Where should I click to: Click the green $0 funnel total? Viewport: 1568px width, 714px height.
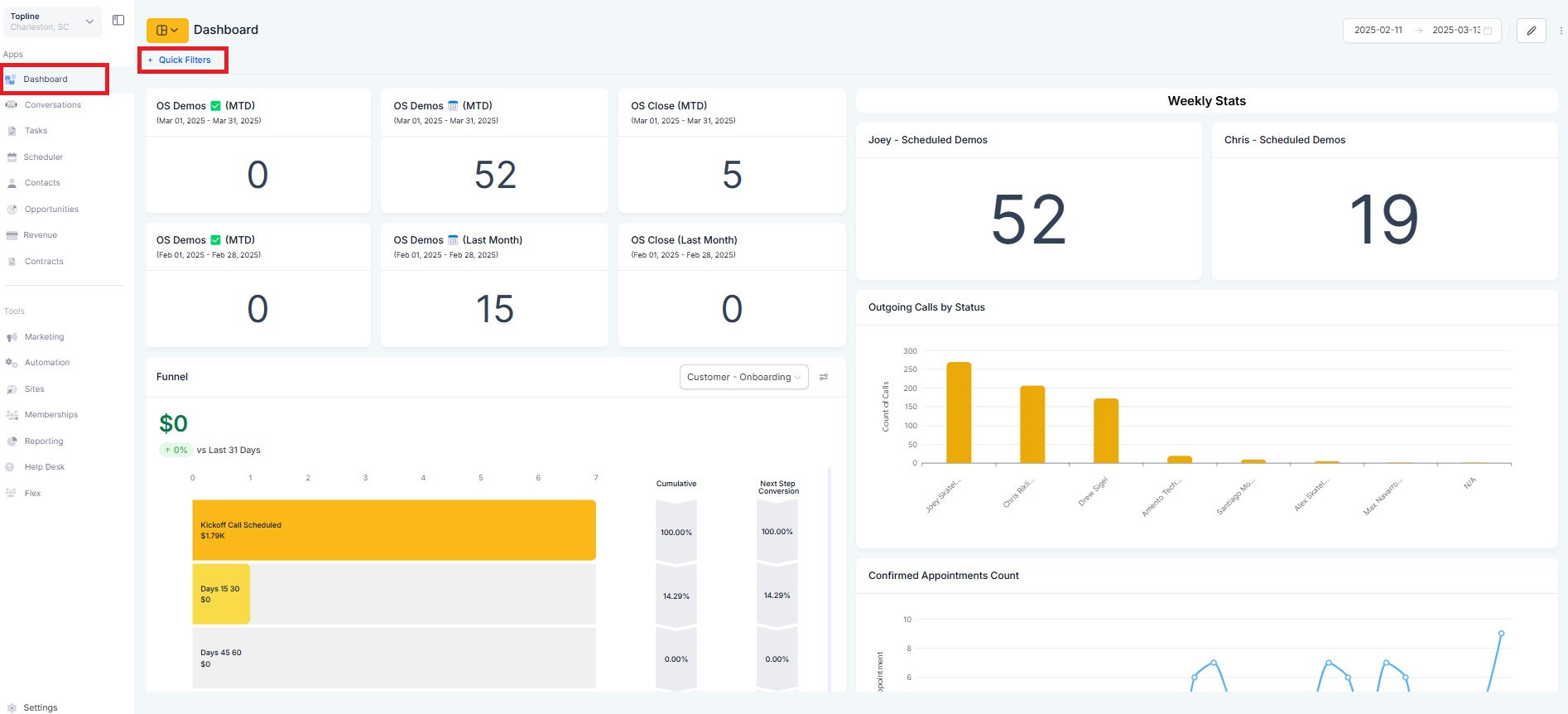173,423
